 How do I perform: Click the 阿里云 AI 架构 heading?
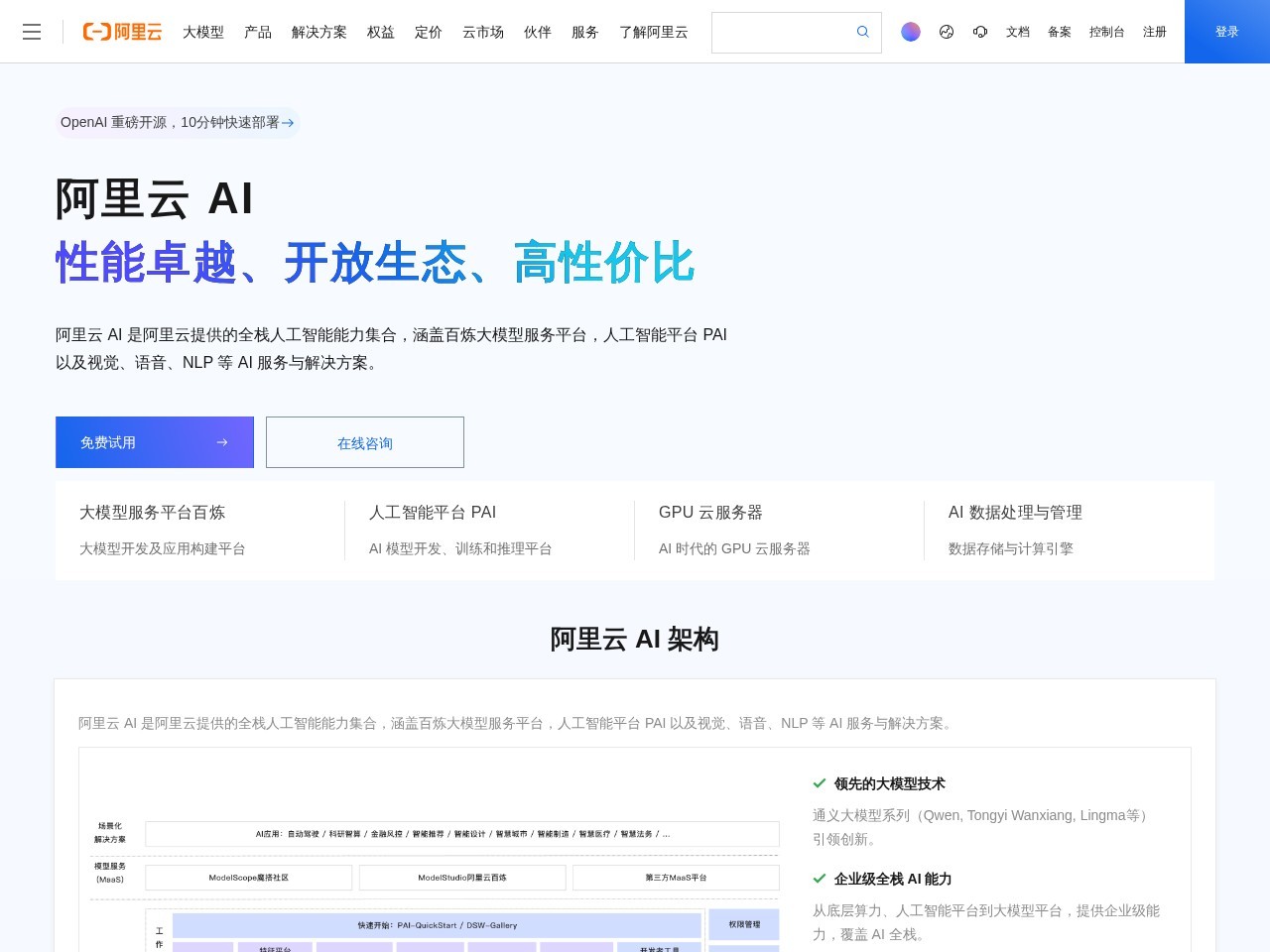(x=635, y=640)
